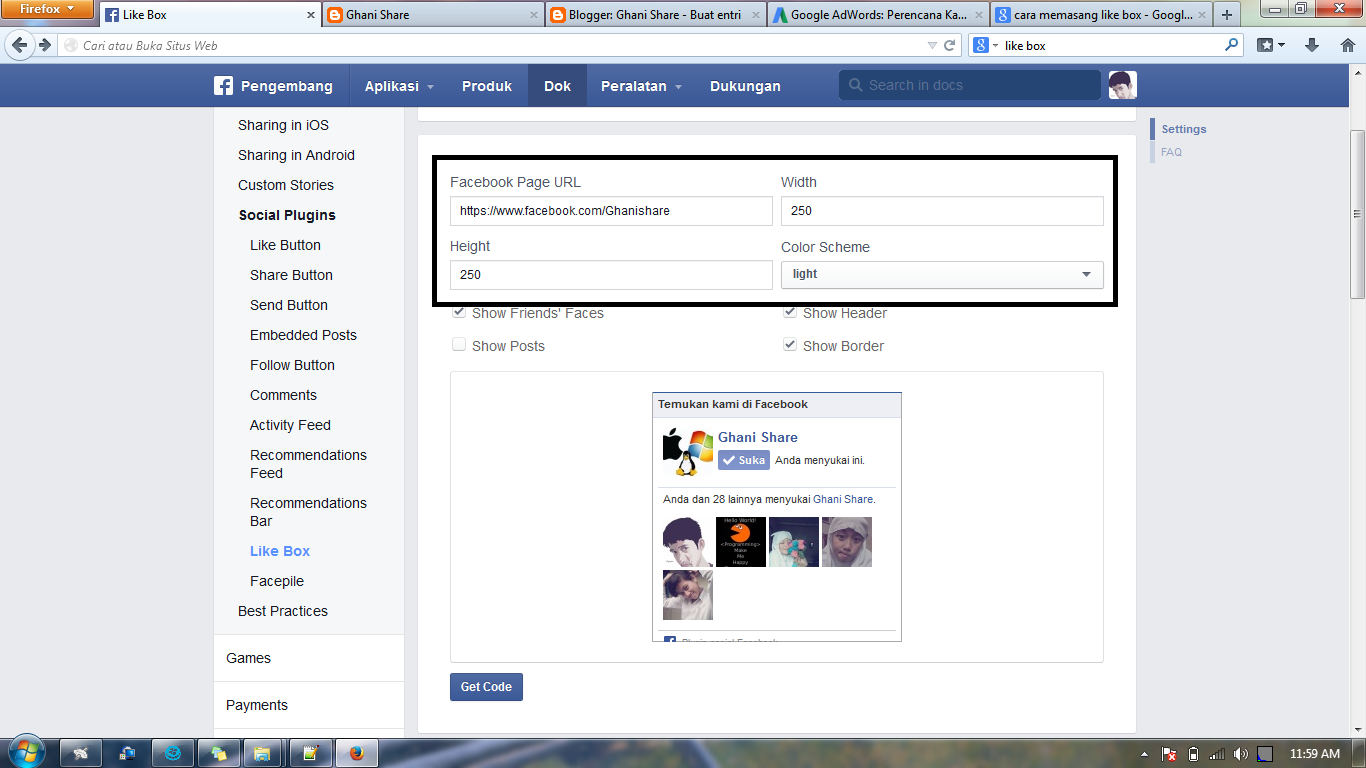Jump to the FAQ section link
The width and height of the screenshot is (1366, 768).
(1171, 152)
